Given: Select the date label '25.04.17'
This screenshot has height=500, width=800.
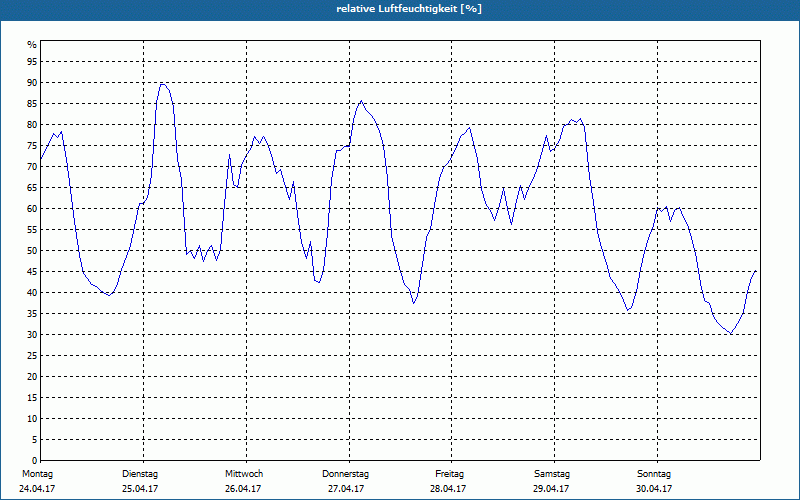Looking at the screenshot, I should (x=140, y=489).
